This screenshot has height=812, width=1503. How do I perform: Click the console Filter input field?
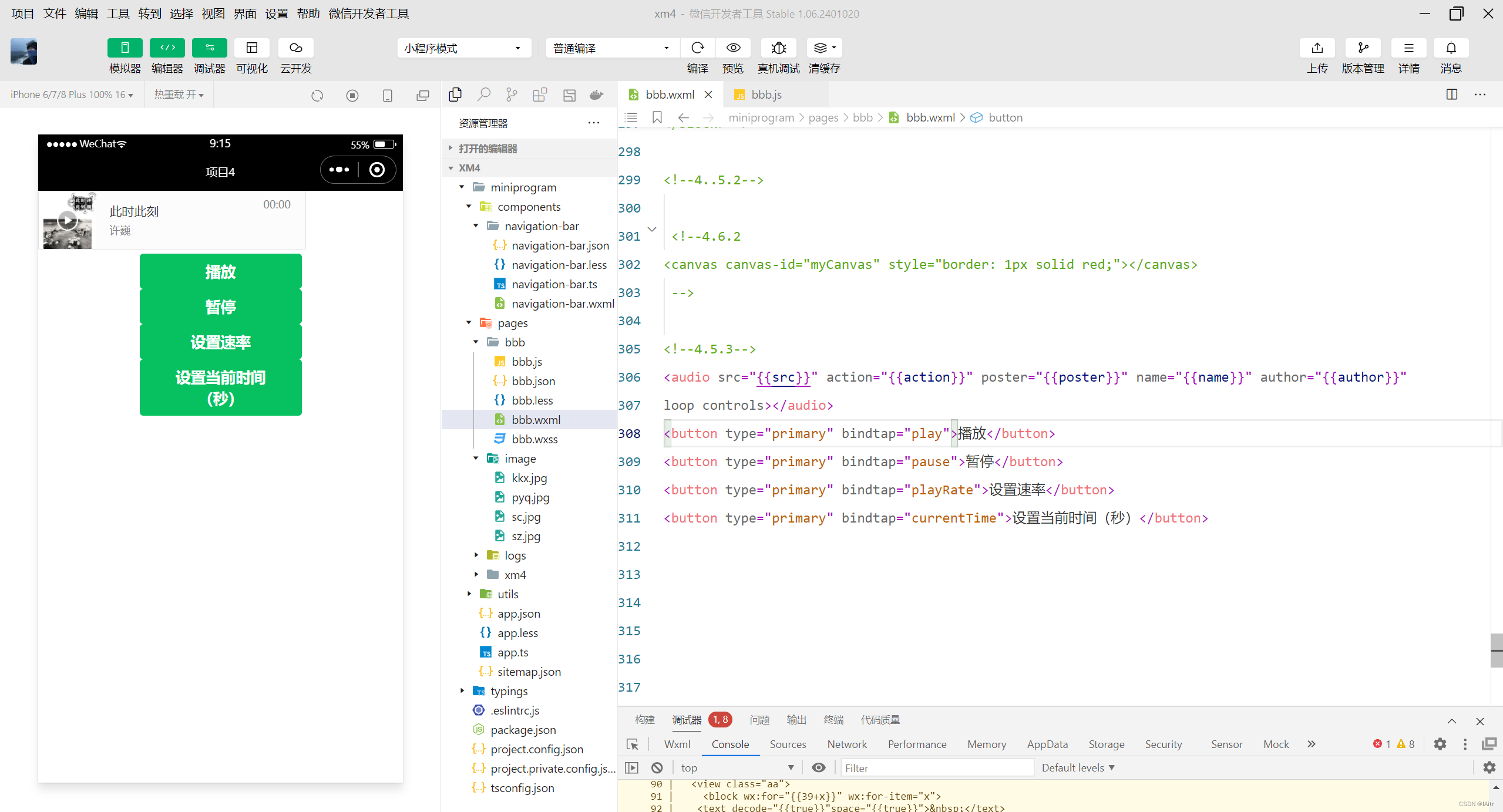point(937,768)
